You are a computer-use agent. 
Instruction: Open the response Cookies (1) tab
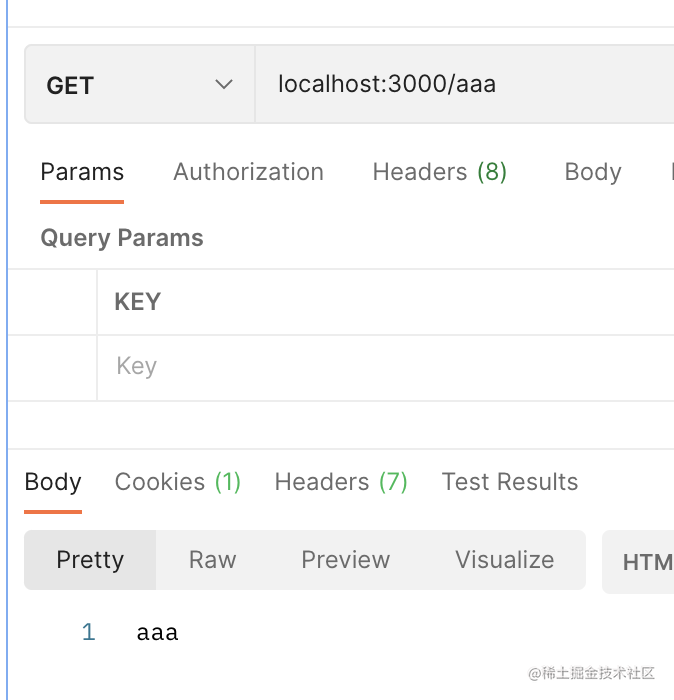[x=178, y=482]
